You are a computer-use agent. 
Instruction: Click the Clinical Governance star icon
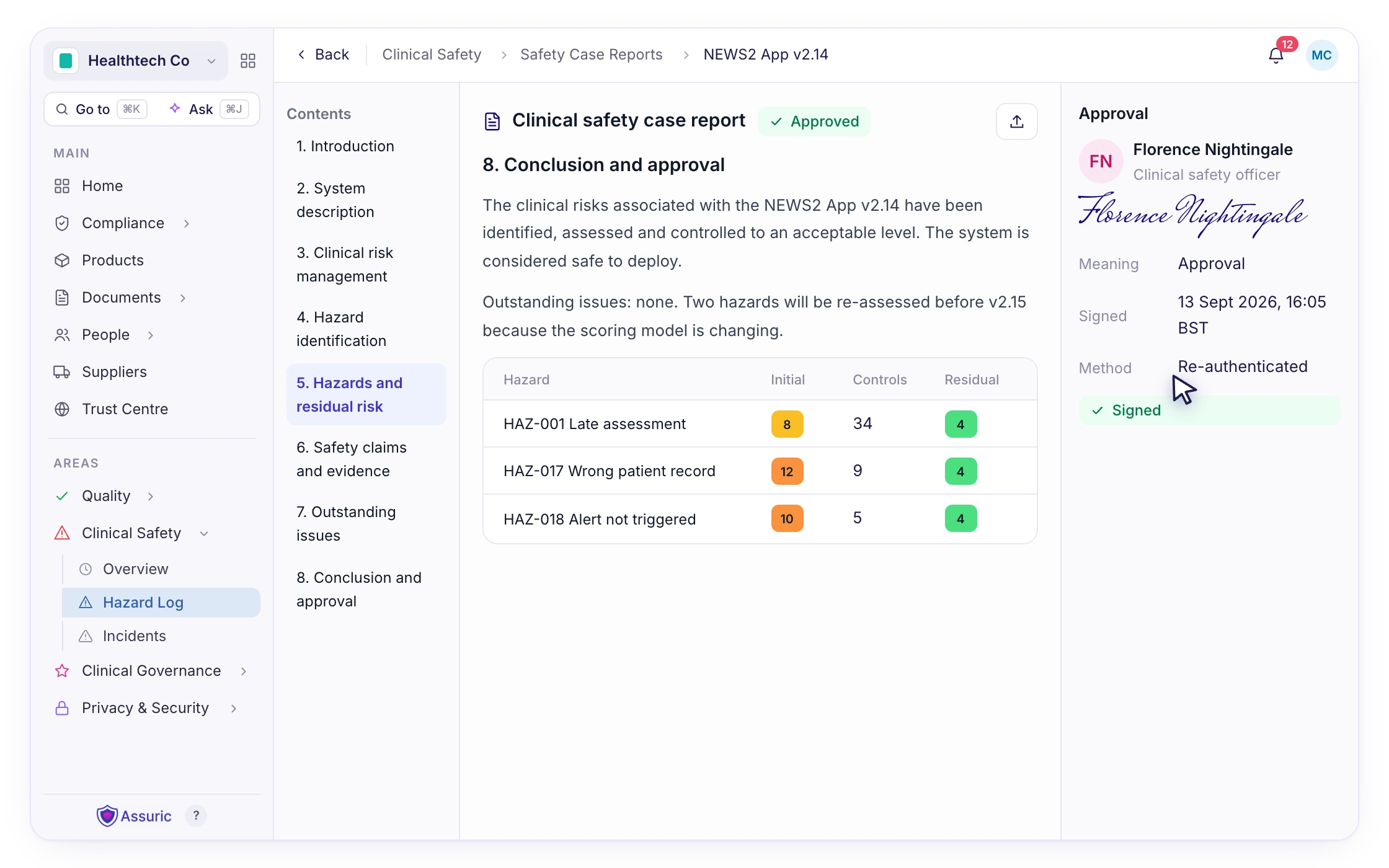click(x=62, y=671)
